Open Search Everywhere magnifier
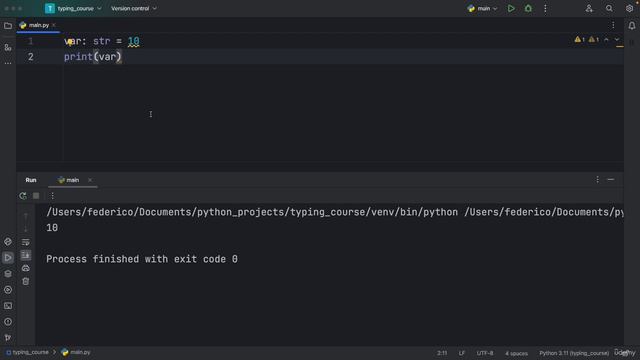This screenshot has height=360, width=640. pyautogui.click(x=609, y=8)
